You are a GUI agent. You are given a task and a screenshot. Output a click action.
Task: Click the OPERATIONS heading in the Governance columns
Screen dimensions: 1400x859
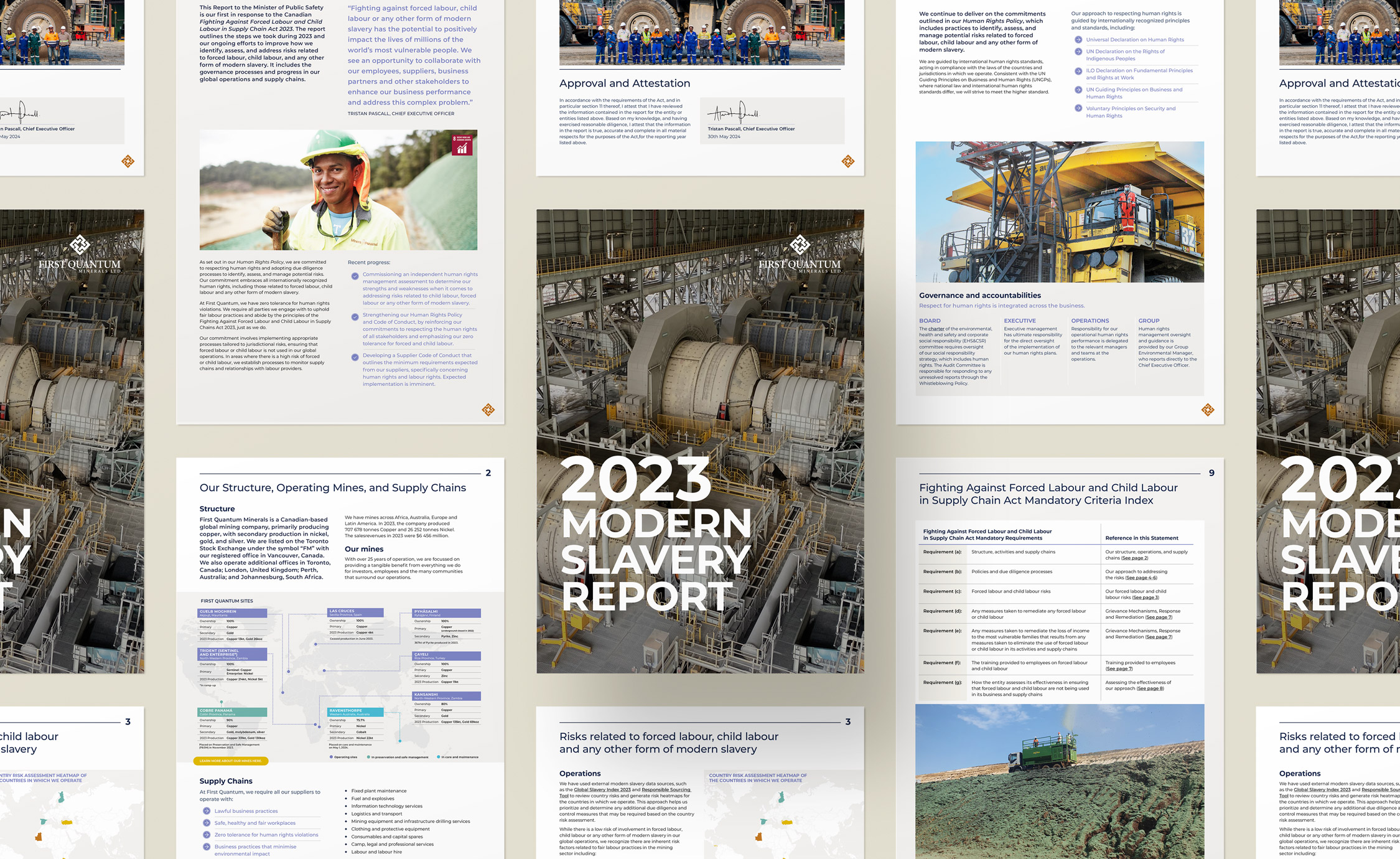point(1090,321)
